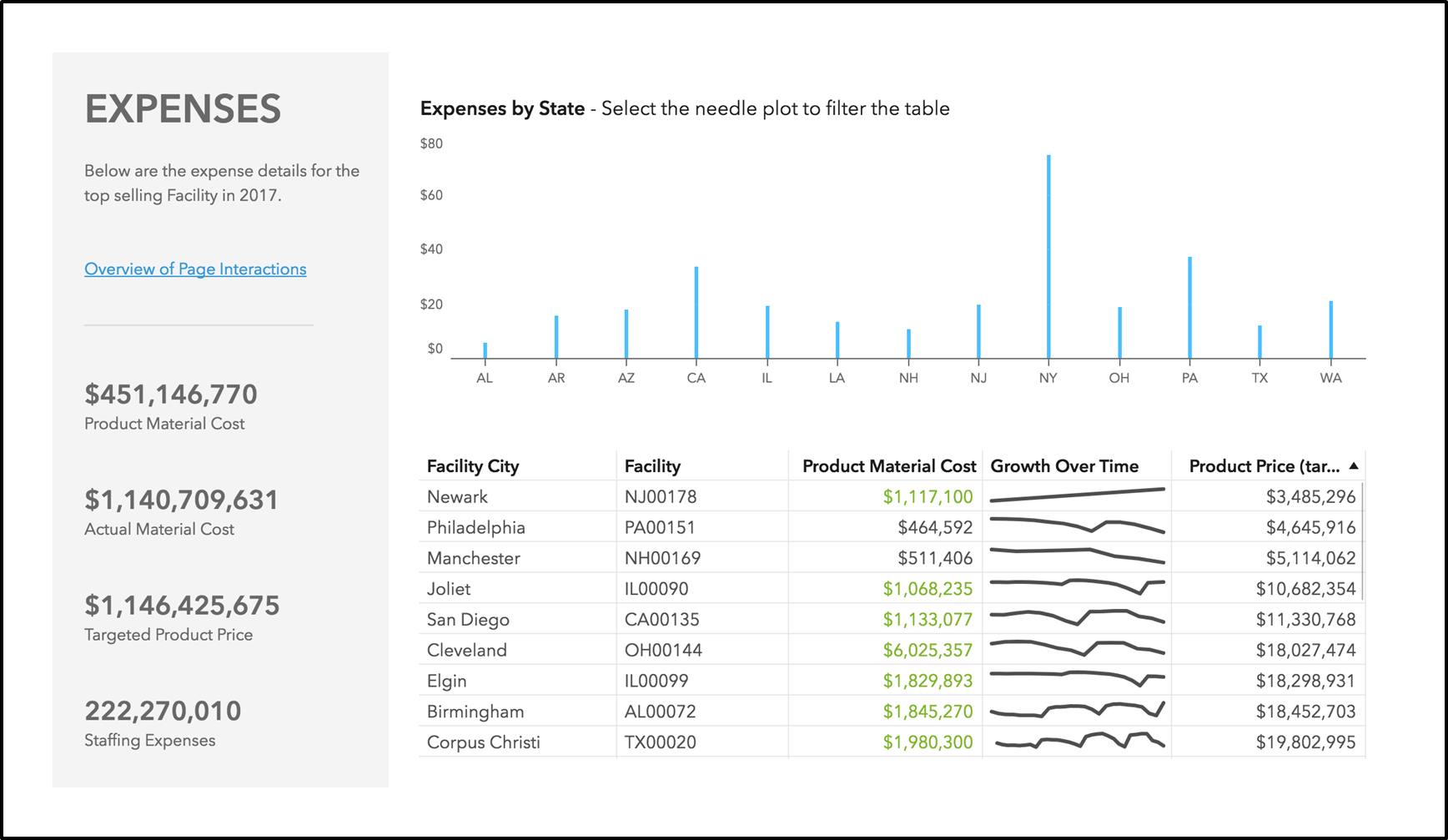1448x840 pixels.
Task: Click the Growth Over Time header
Action: point(1064,465)
